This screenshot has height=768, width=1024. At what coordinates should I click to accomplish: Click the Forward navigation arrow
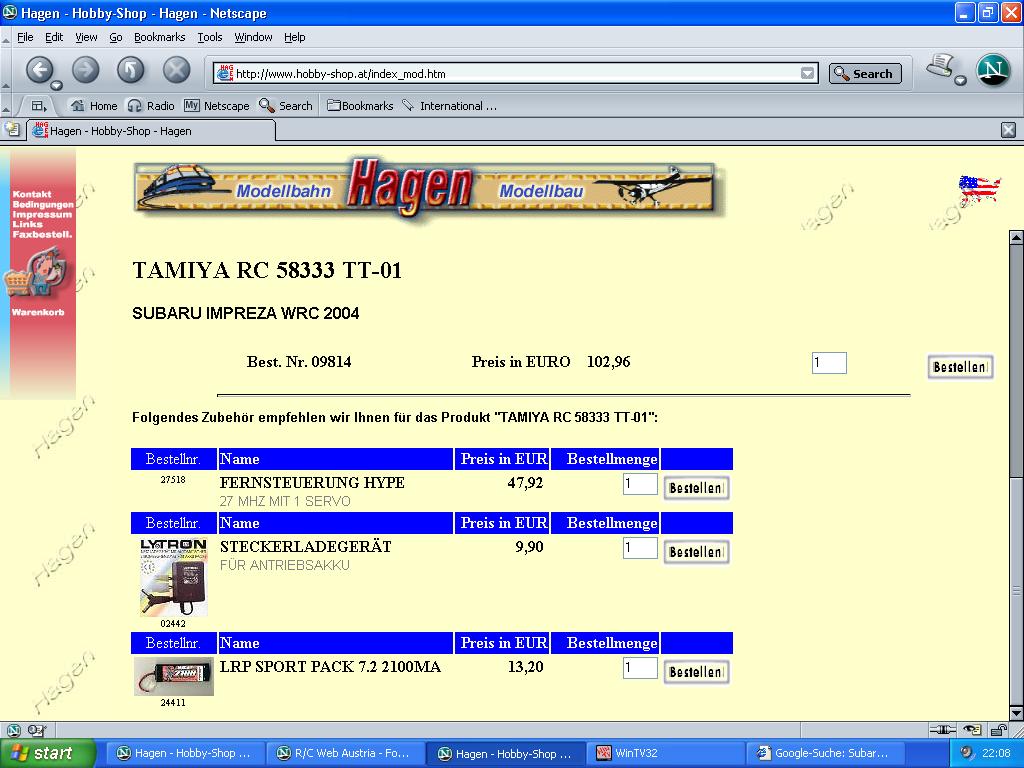86,69
